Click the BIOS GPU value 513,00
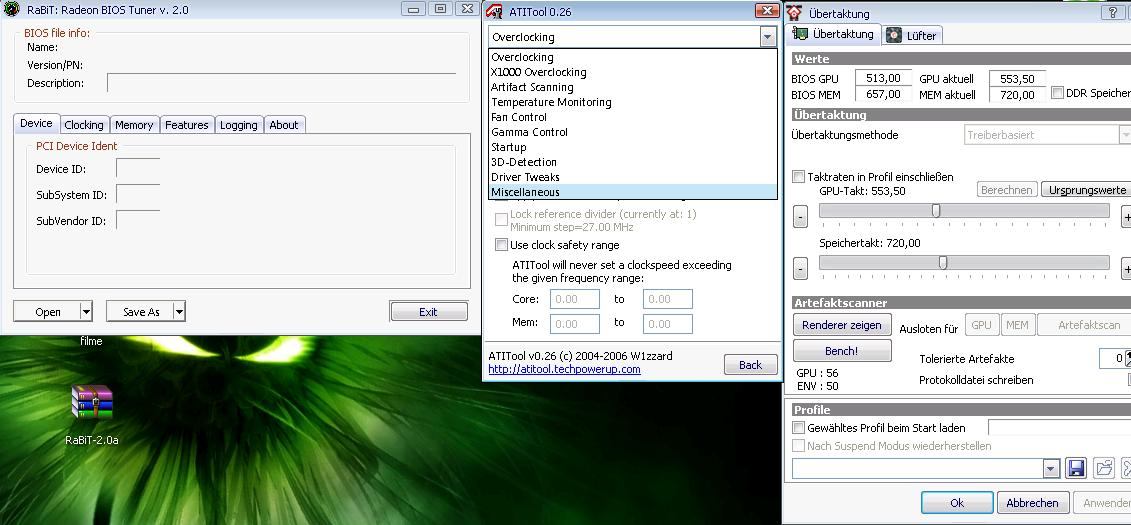Viewport: 1131px width, 525px height. coord(884,78)
